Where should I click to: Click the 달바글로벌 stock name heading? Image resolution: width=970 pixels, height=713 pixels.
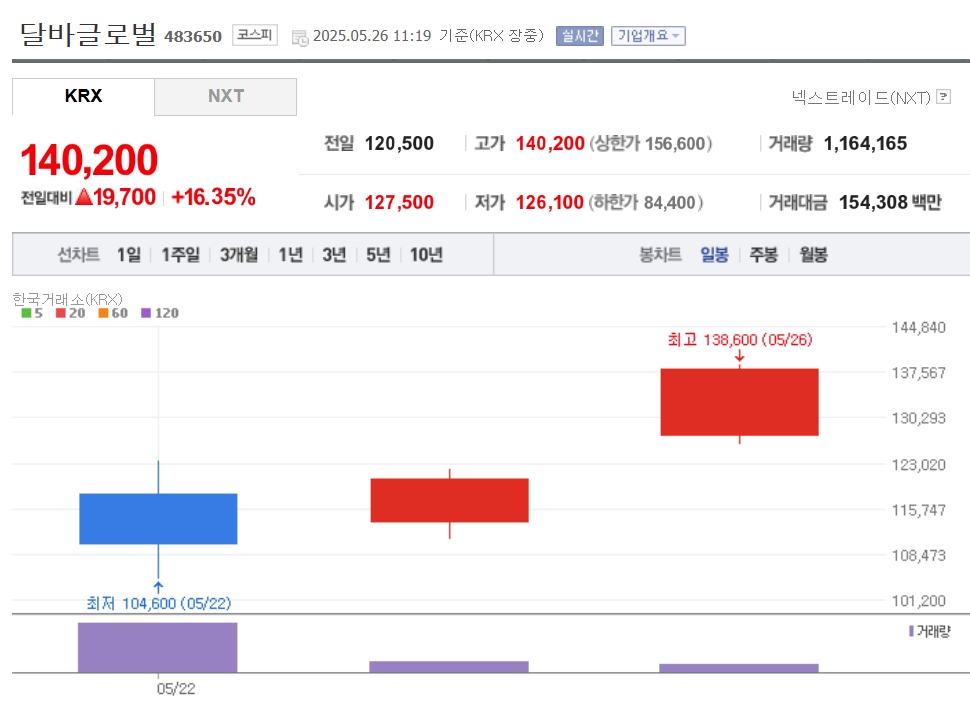[x=87, y=33]
